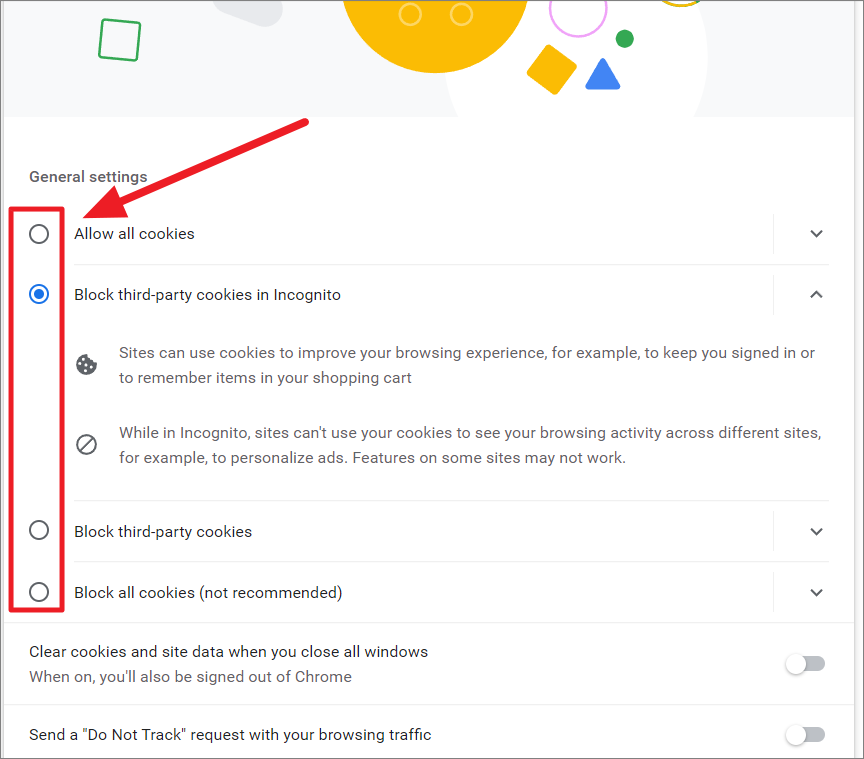Collapse Block third-party cookies in Incognito details

pos(816,294)
